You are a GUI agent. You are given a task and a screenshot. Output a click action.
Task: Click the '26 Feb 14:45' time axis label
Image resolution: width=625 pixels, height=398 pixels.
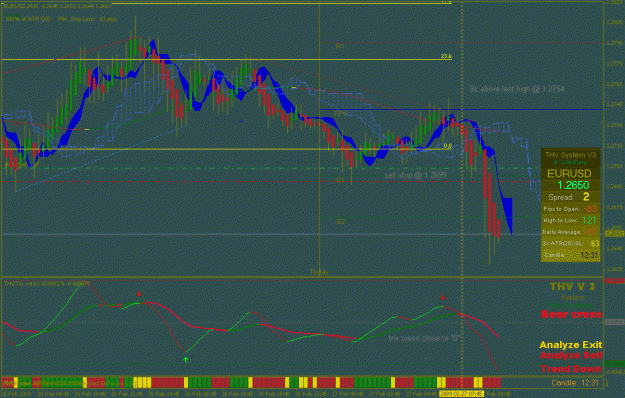click(164, 394)
